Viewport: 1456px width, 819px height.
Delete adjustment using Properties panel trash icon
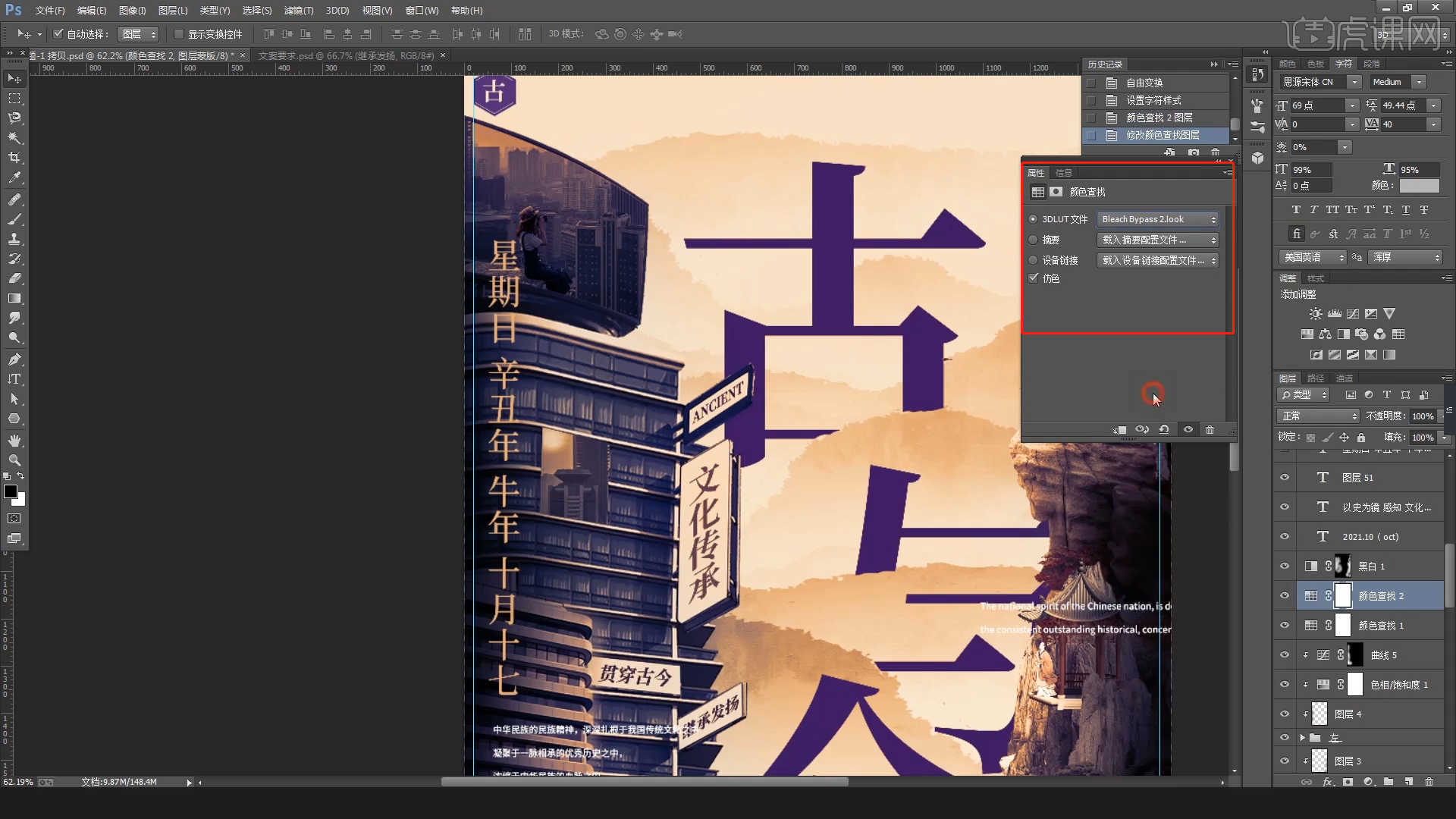pos(1210,430)
